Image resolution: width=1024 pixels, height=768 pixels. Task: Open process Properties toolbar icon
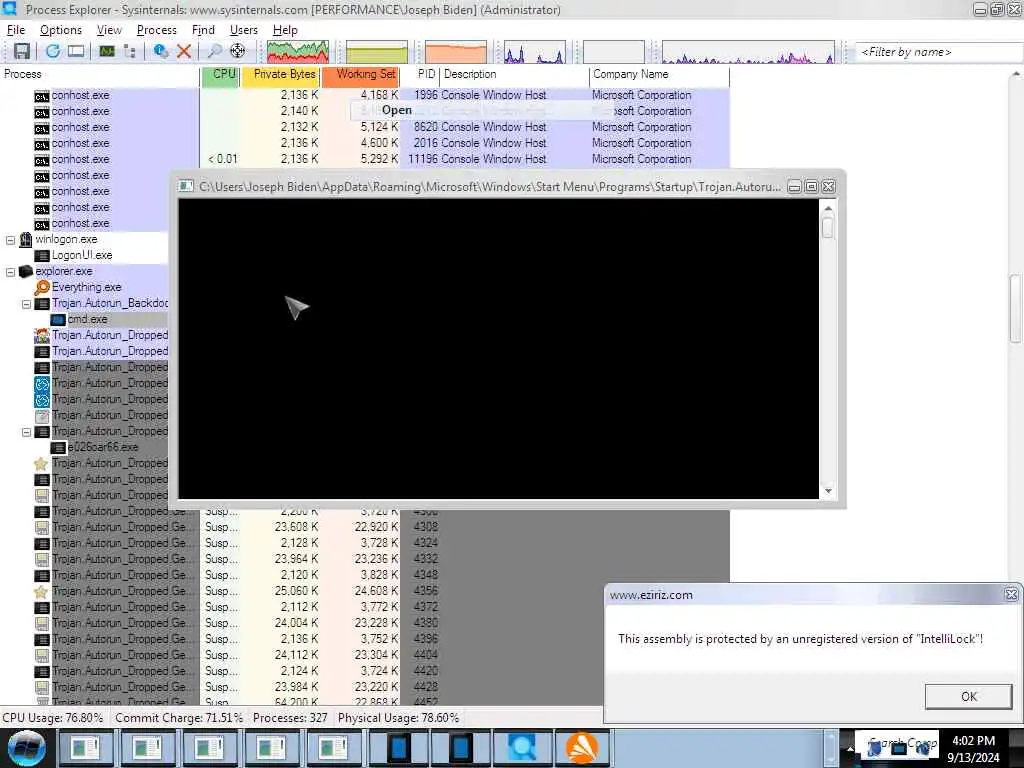(x=160, y=51)
